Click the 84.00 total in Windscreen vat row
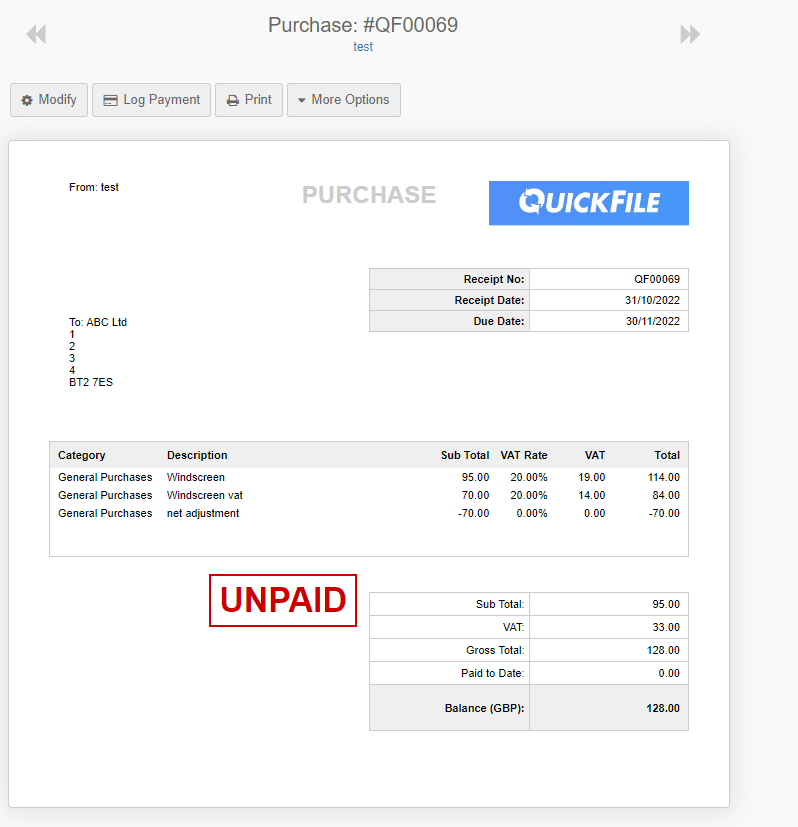This screenshot has height=827, width=798. pyautogui.click(x=666, y=495)
